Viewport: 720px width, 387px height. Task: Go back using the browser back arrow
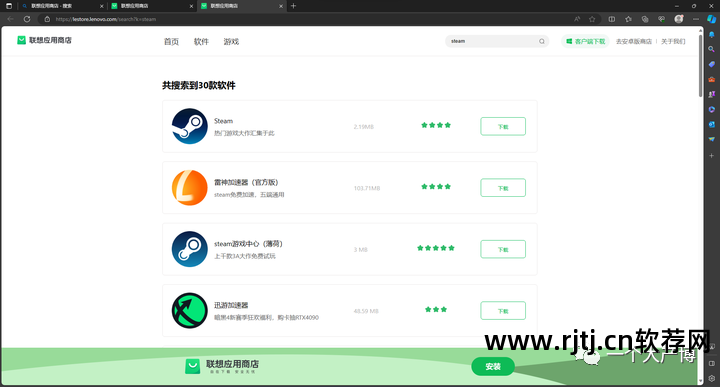click(x=11, y=19)
